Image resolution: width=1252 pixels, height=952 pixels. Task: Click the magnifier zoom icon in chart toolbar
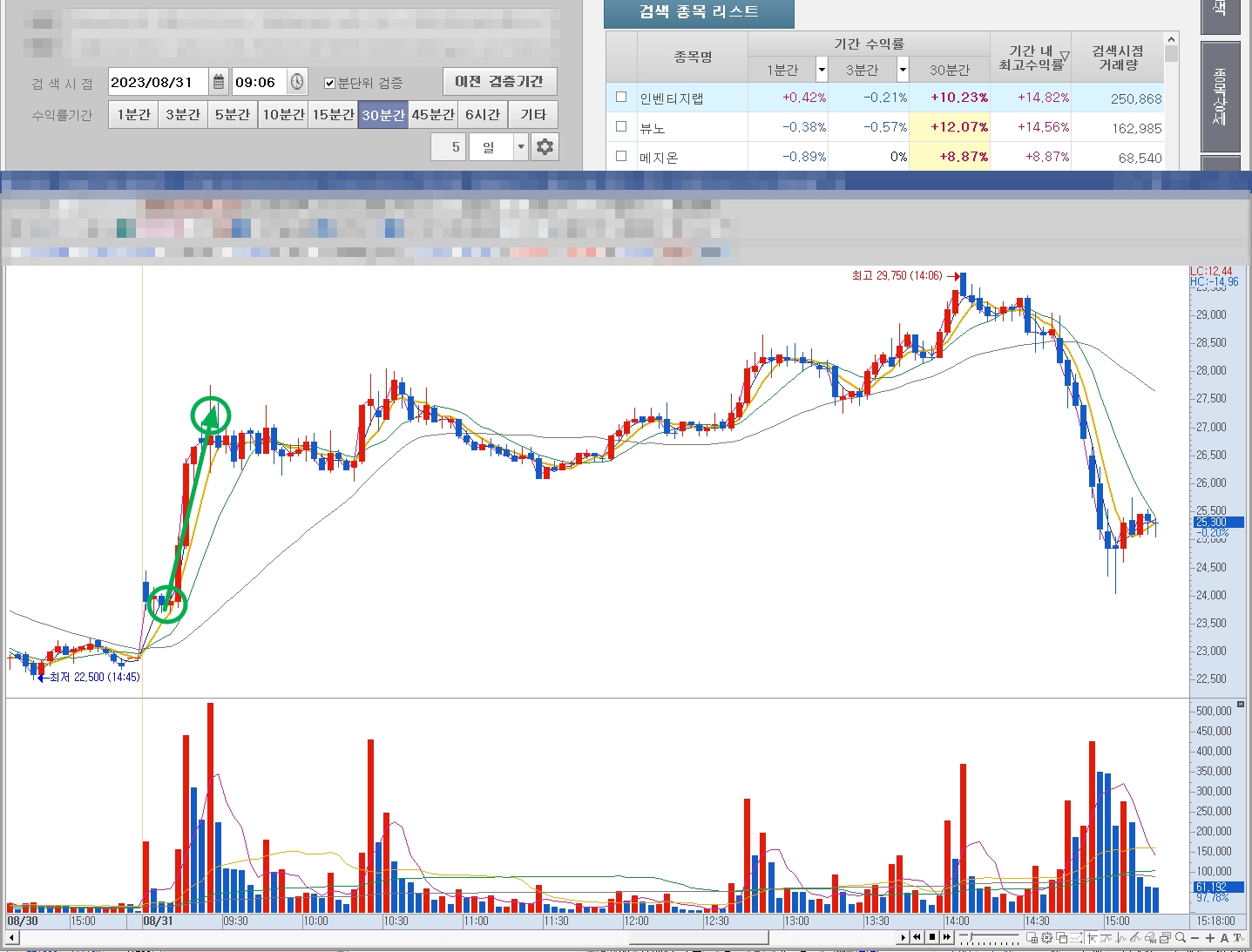tap(1181, 938)
